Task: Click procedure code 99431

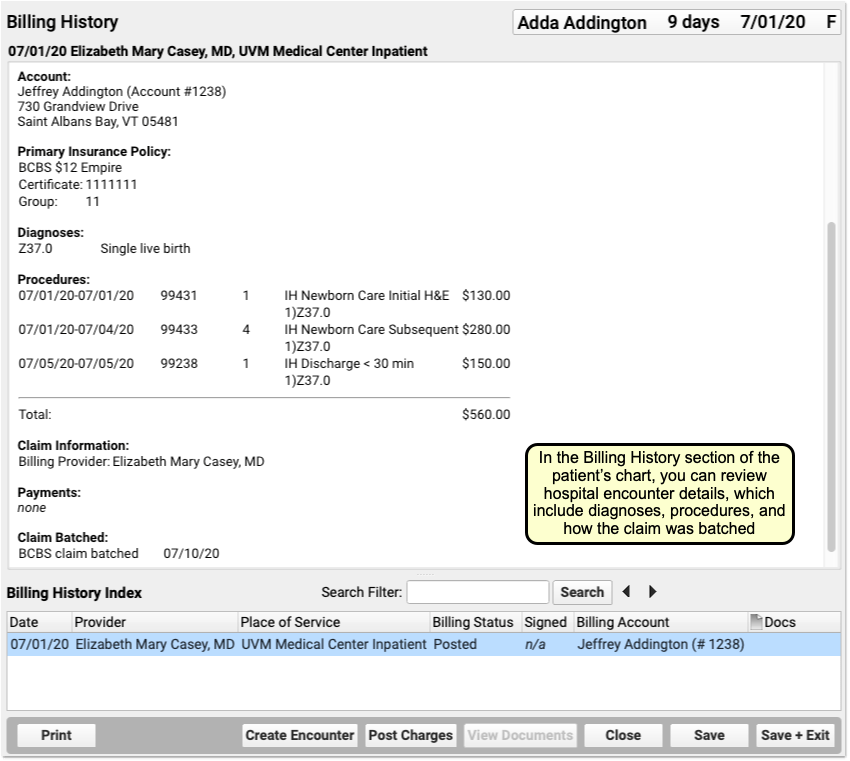Action: pyautogui.click(x=179, y=295)
